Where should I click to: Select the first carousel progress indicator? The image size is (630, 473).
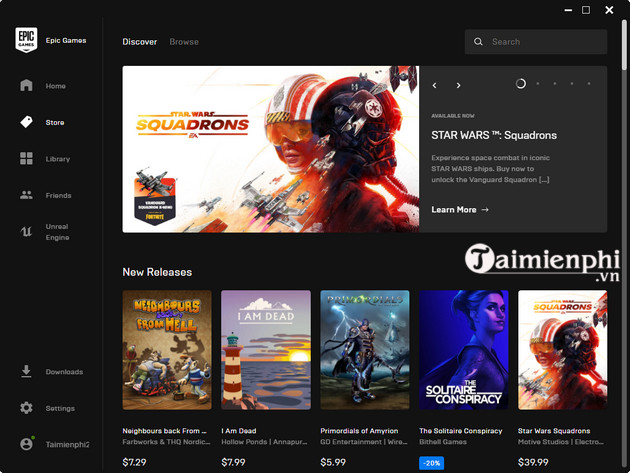(521, 84)
